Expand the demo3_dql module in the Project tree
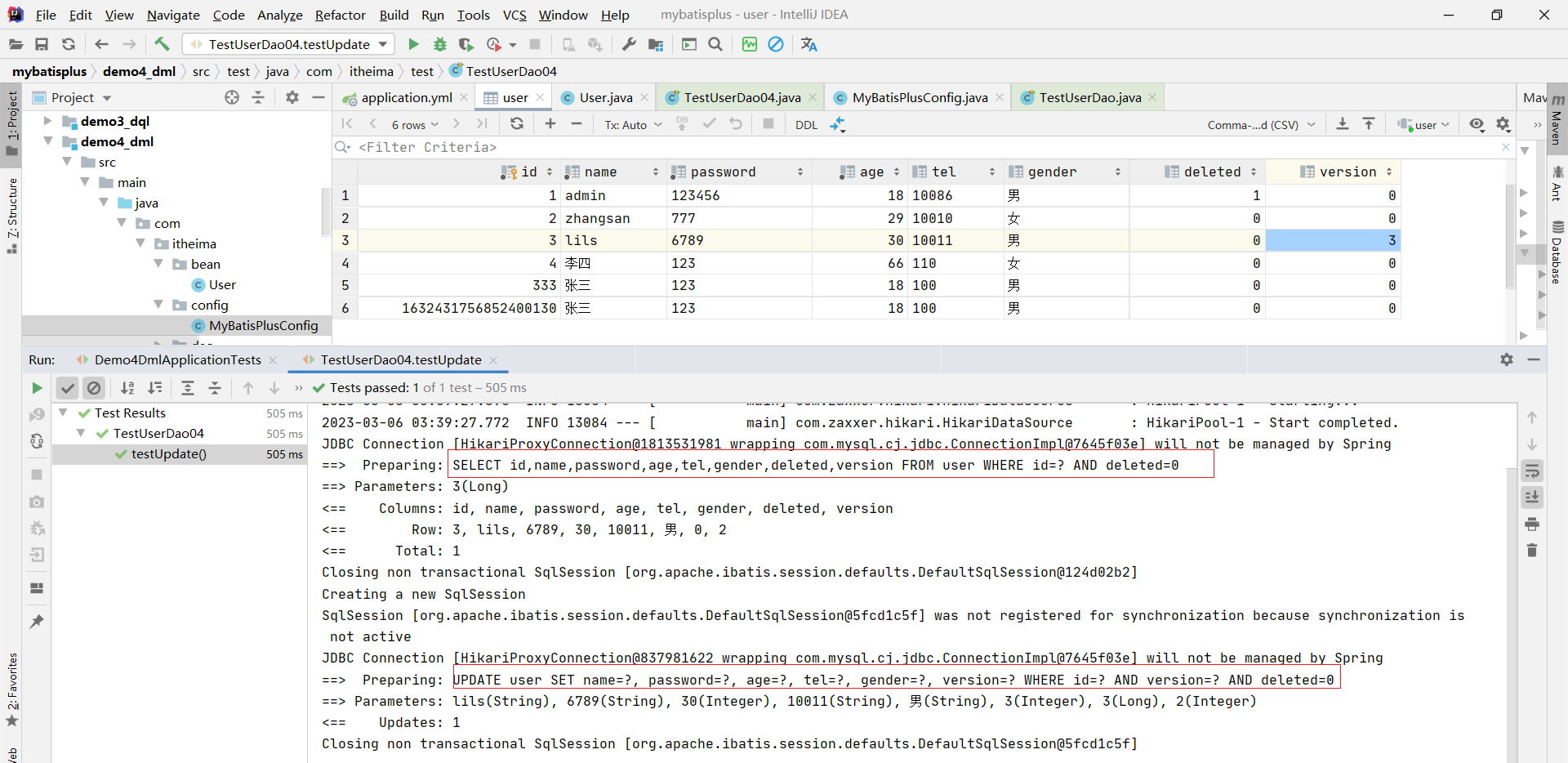The width and height of the screenshot is (1568, 763). click(x=47, y=121)
